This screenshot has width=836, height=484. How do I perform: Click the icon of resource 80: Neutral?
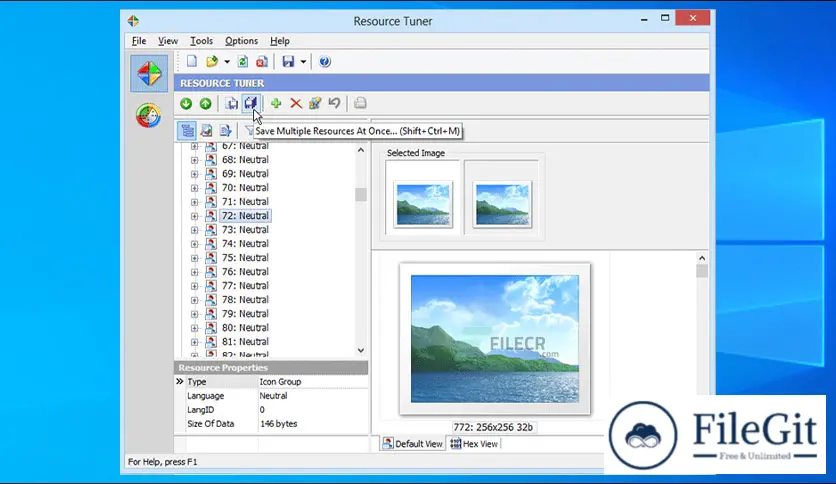211,327
